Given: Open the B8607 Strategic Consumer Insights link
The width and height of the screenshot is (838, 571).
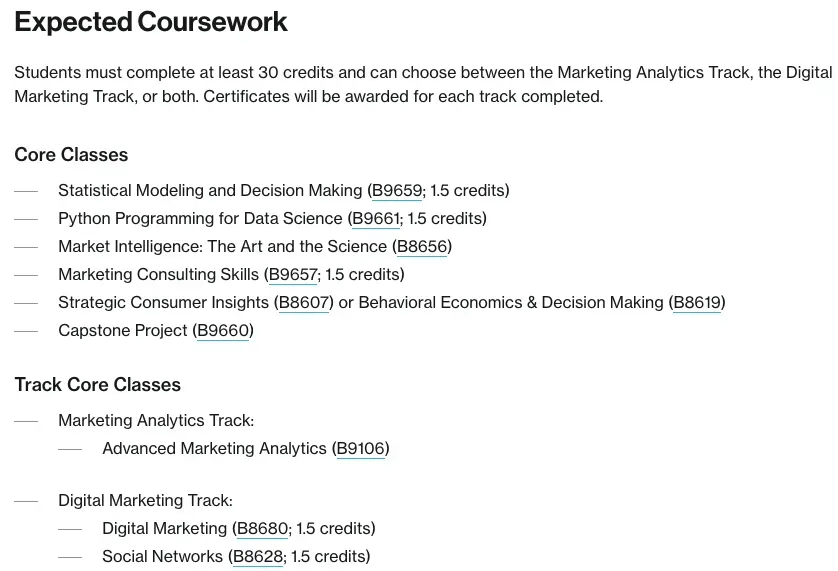Looking at the screenshot, I should click(x=303, y=302).
